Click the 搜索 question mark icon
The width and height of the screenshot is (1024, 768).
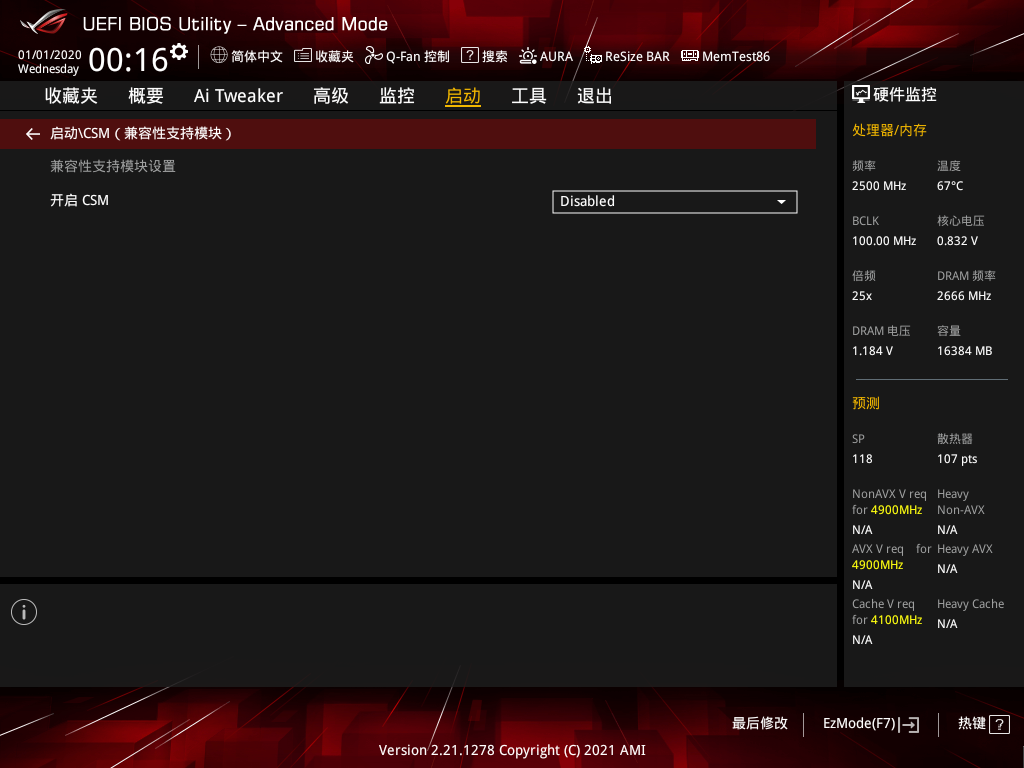[469, 56]
